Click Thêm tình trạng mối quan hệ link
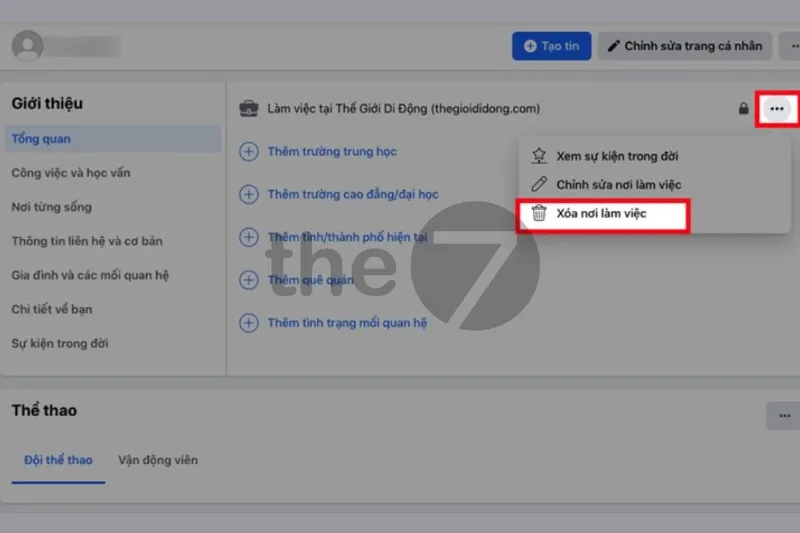This screenshot has height=533, width=800. tap(347, 323)
